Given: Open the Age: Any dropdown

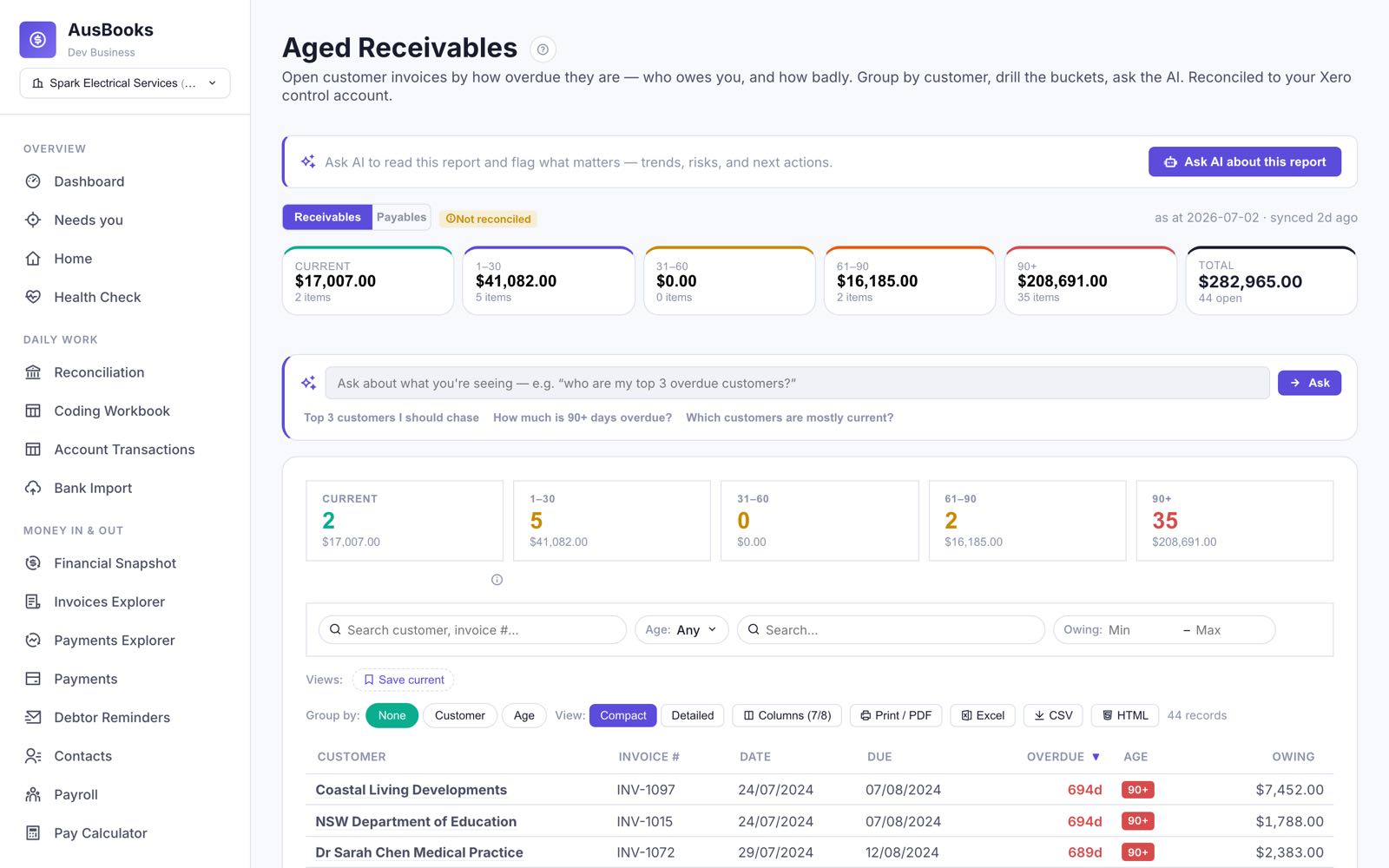Looking at the screenshot, I should tap(681, 630).
